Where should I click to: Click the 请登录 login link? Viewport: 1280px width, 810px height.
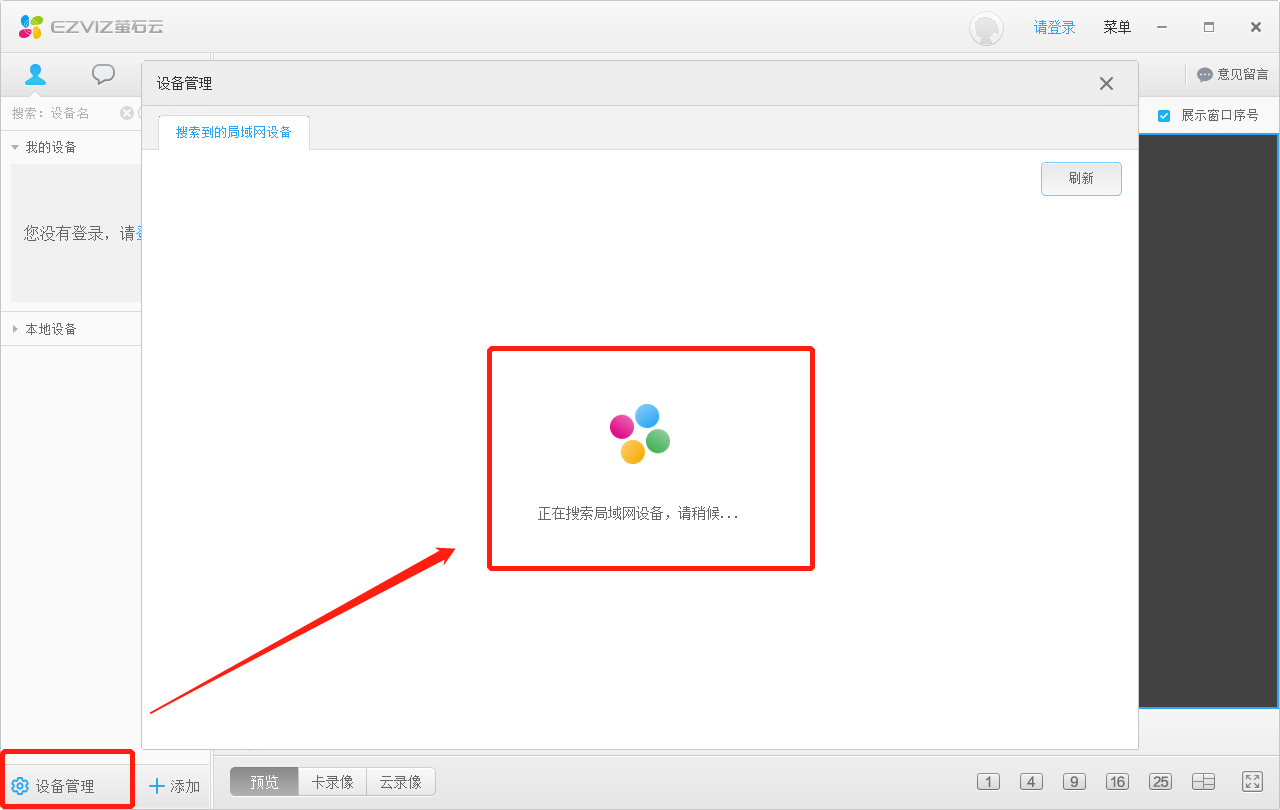point(1054,28)
